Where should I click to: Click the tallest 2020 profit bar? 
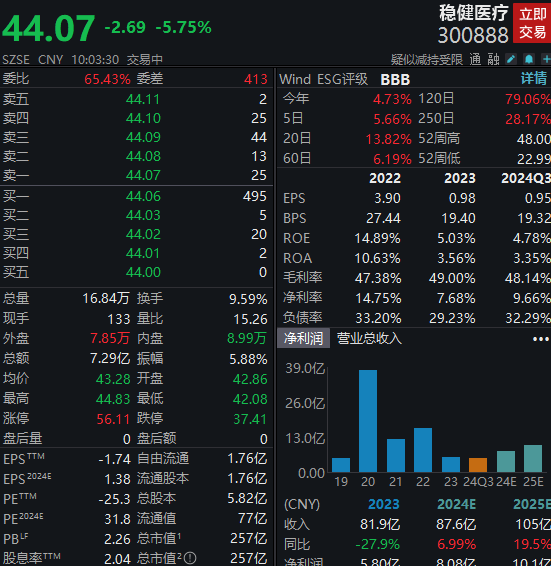(368, 421)
